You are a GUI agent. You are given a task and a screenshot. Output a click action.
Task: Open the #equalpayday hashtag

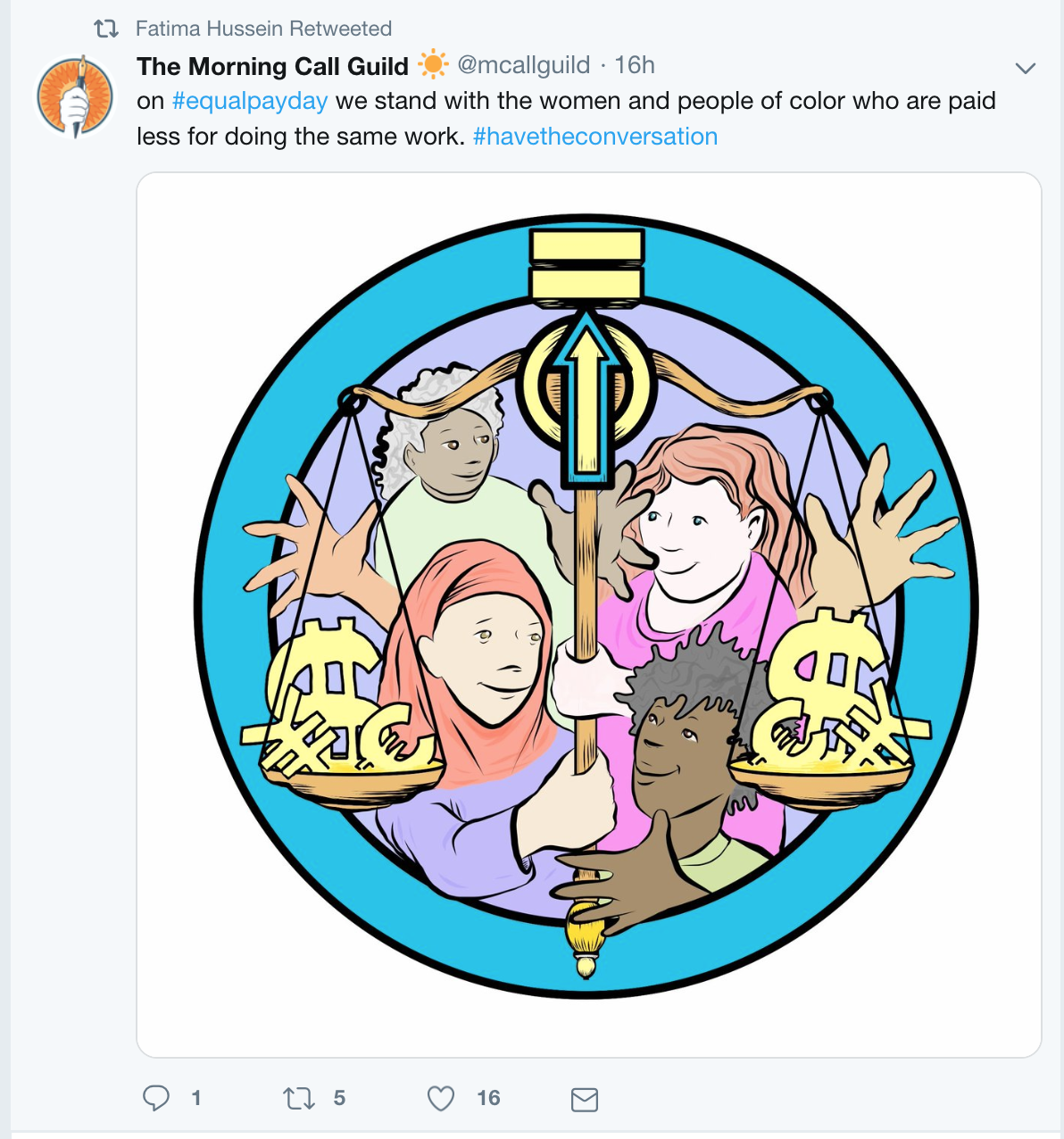tap(250, 101)
